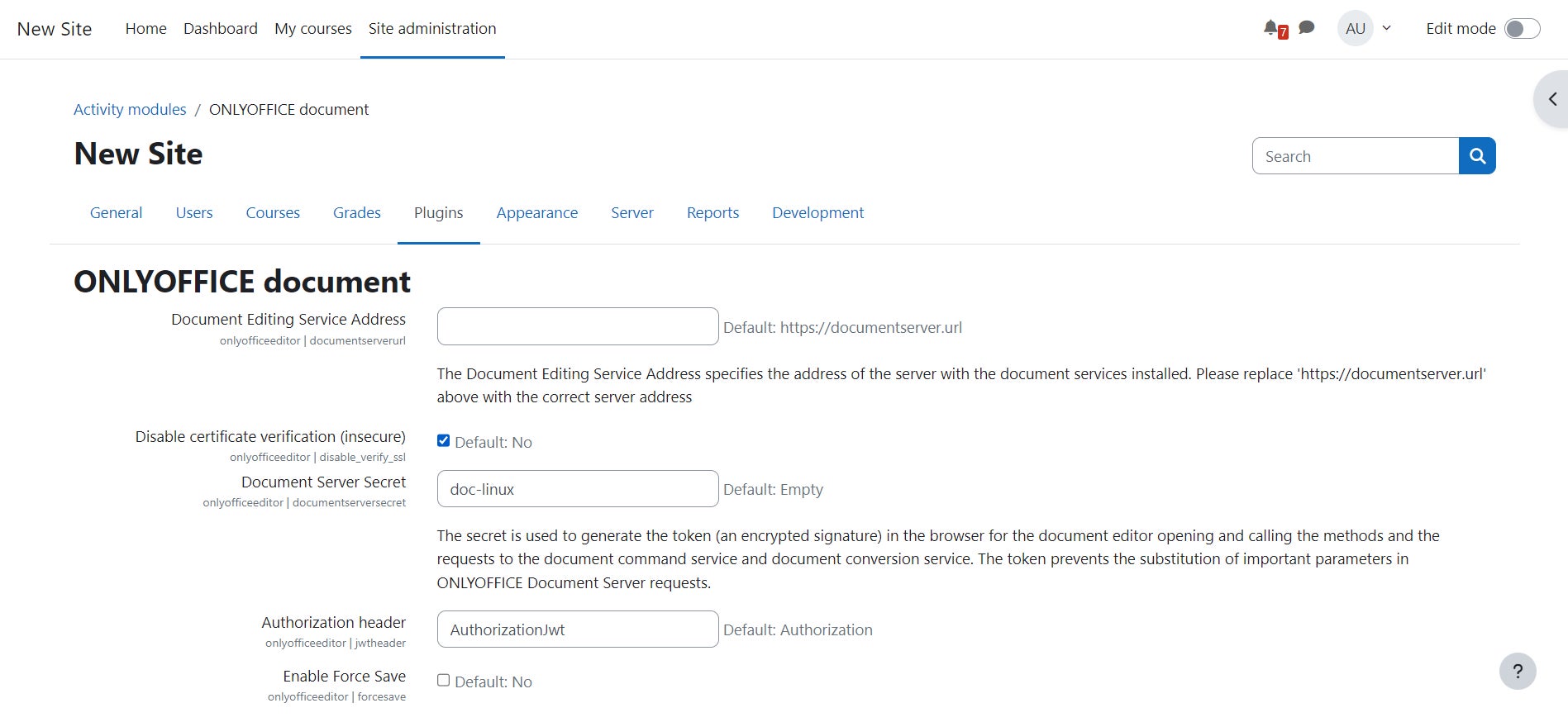Click the Document Editing Service Address field
Image resolution: width=1568 pixels, height=722 pixels.
[x=577, y=327]
